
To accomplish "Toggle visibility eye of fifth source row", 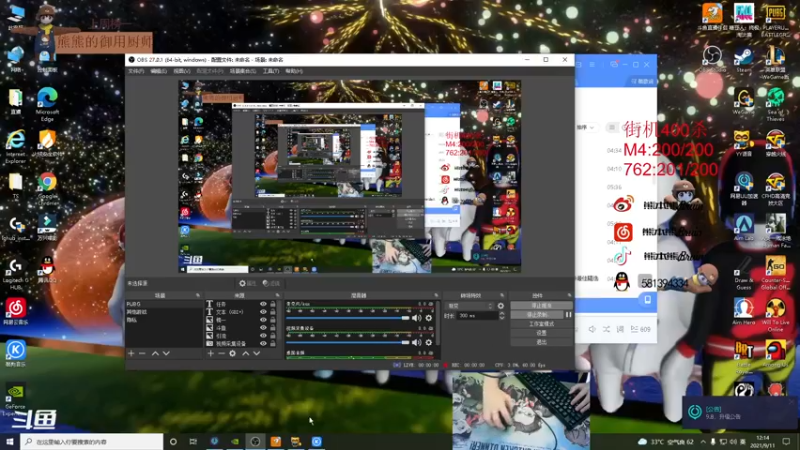I will (x=263, y=336).
